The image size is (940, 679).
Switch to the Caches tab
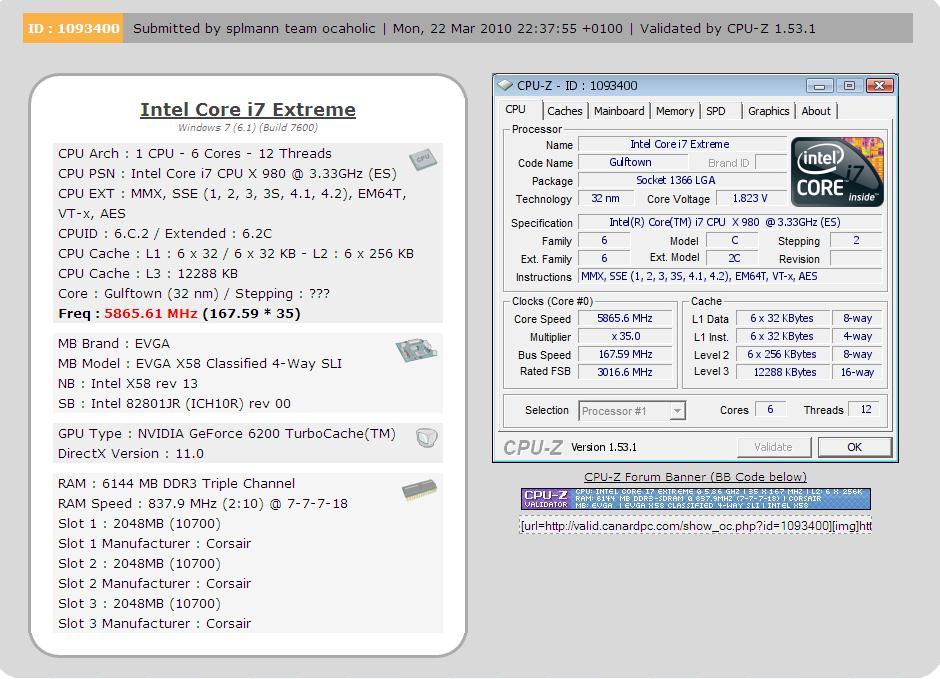point(565,111)
